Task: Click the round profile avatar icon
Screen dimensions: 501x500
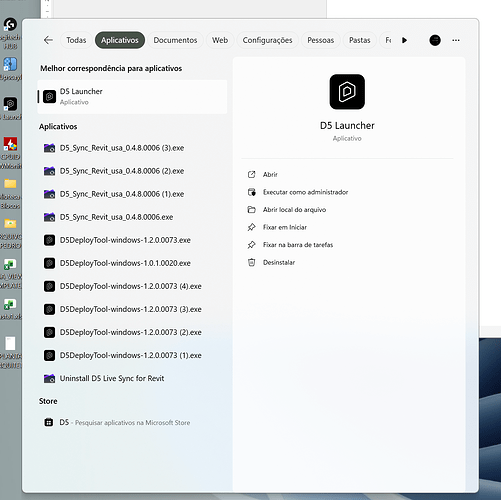Action: coord(435,40)
